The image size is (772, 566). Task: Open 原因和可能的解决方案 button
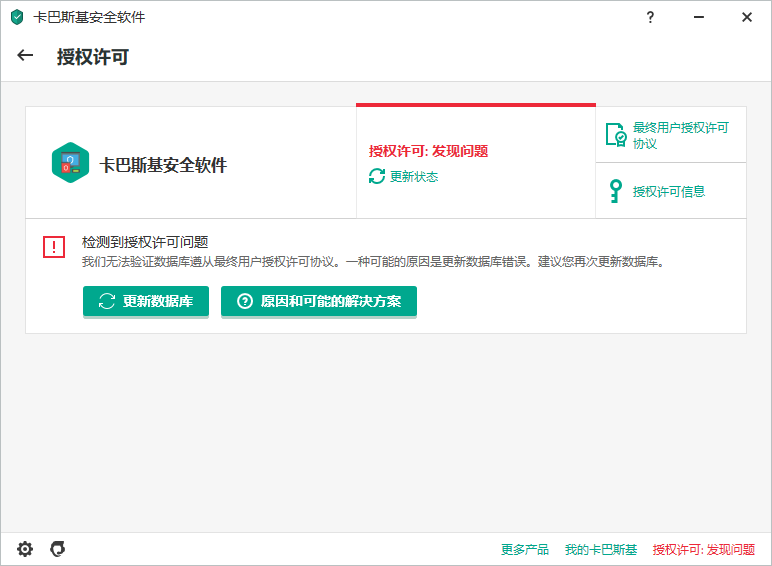point(319,301)
